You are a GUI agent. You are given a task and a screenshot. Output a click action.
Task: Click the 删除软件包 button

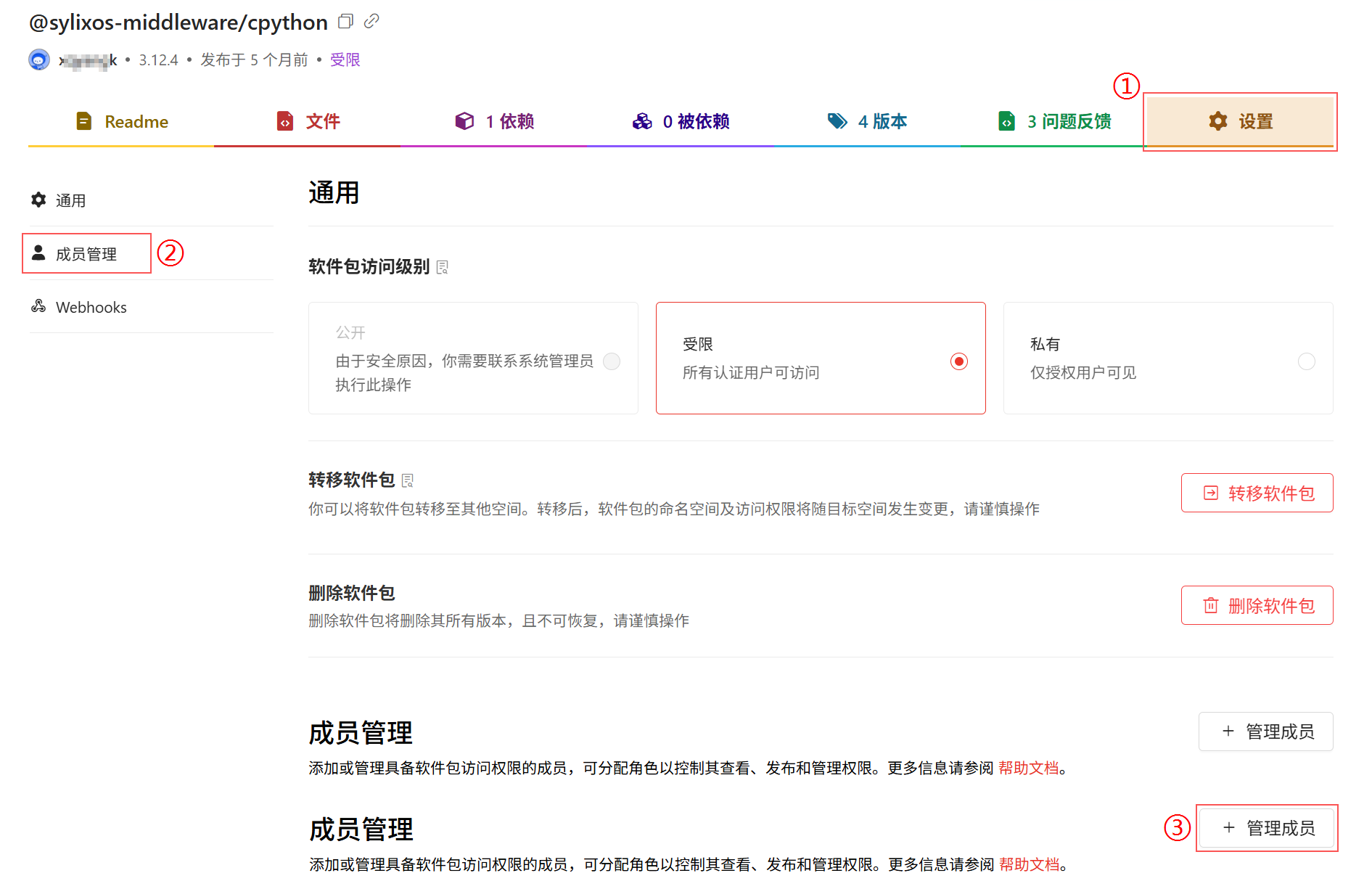[1257, 606]
